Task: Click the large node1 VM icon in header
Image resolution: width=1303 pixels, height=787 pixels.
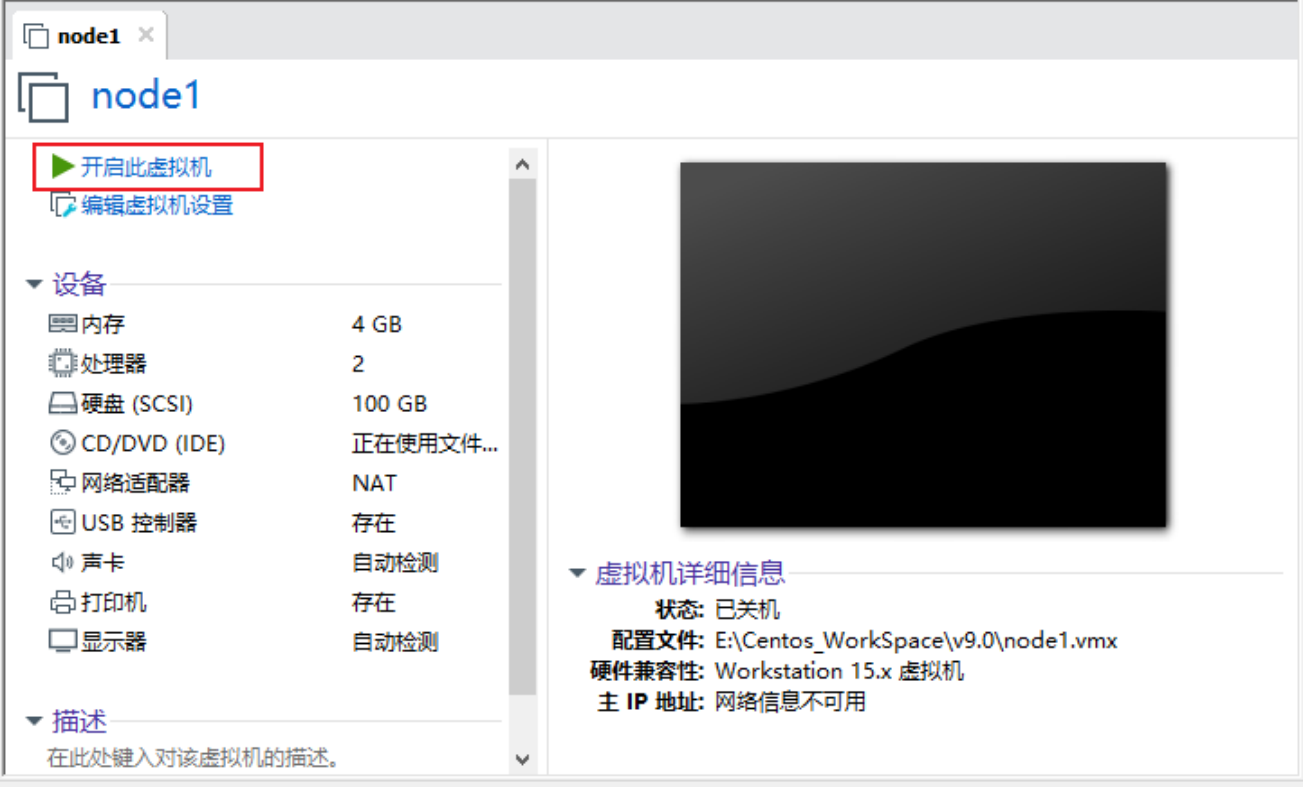Action: pos(44,97)
